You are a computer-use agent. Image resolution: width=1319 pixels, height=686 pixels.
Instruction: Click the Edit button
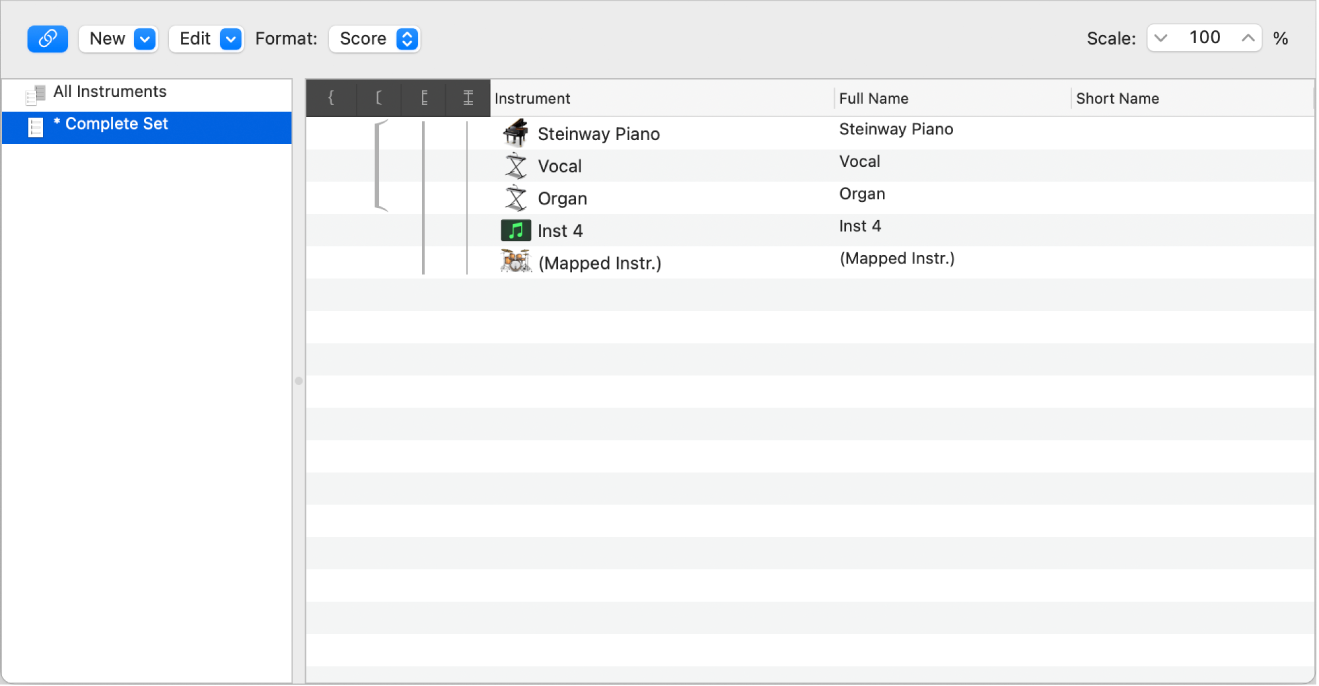[197, 38]
